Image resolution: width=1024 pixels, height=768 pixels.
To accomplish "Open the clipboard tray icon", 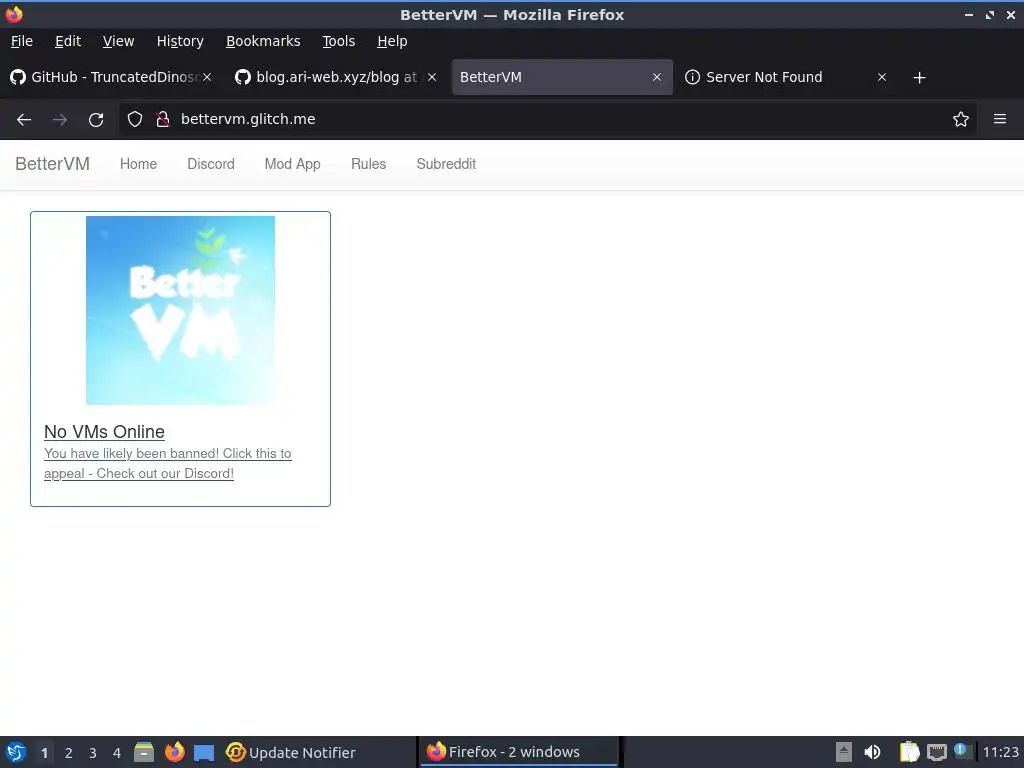I will 909,752.
